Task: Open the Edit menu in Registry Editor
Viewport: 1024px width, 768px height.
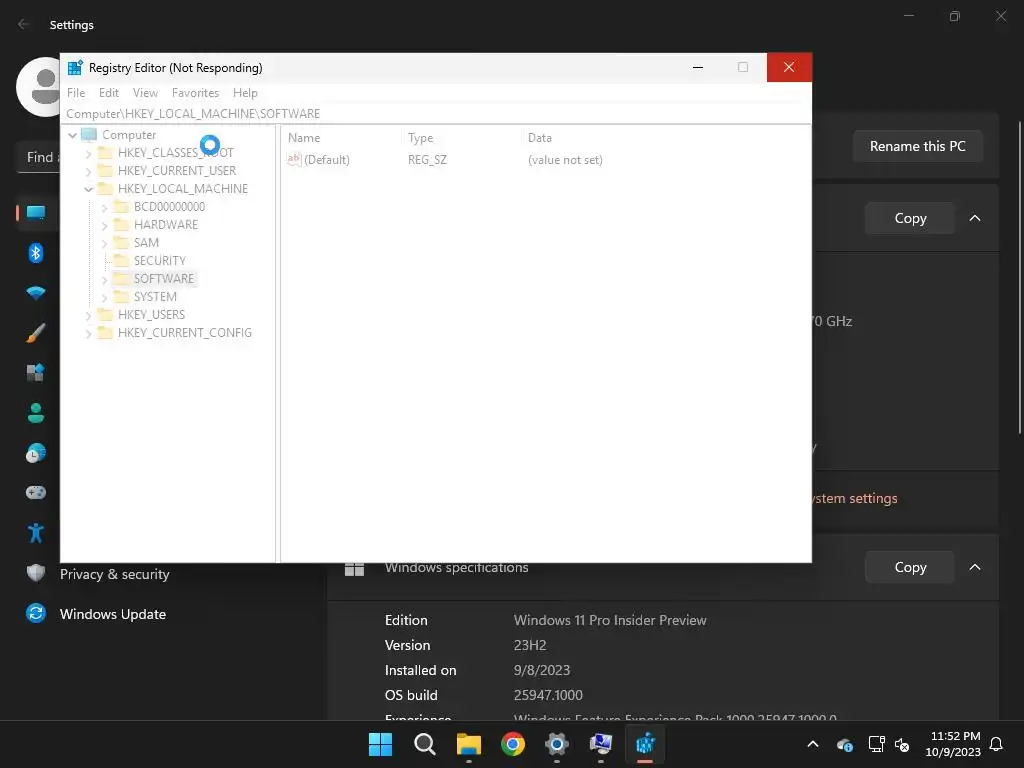Action: [x=108, y=93]
